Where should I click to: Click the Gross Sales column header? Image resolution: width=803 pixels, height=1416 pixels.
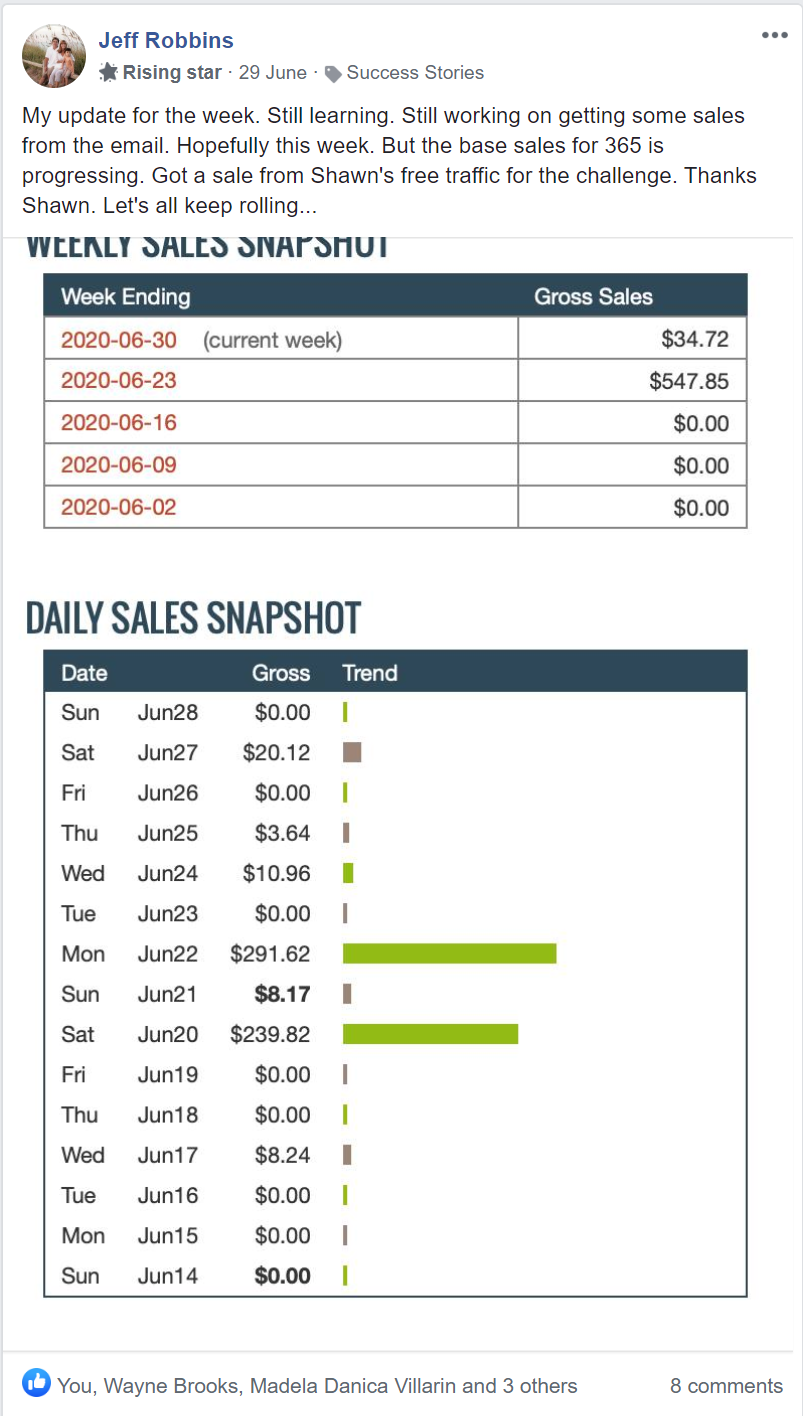[x=593, y=297]
